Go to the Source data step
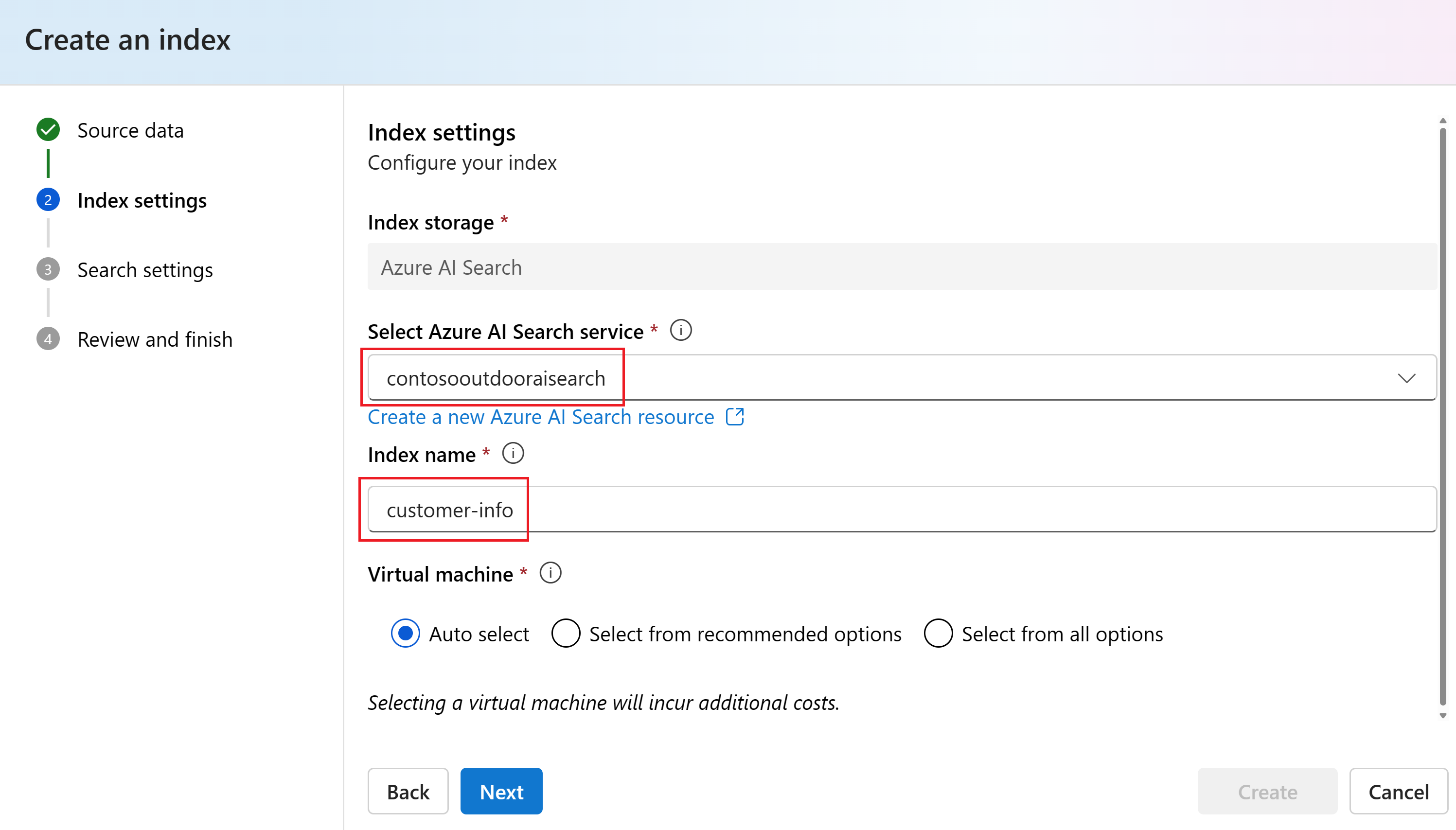Image resolution: width=1456 pixels, height=830 pixels. pos(130,130)
